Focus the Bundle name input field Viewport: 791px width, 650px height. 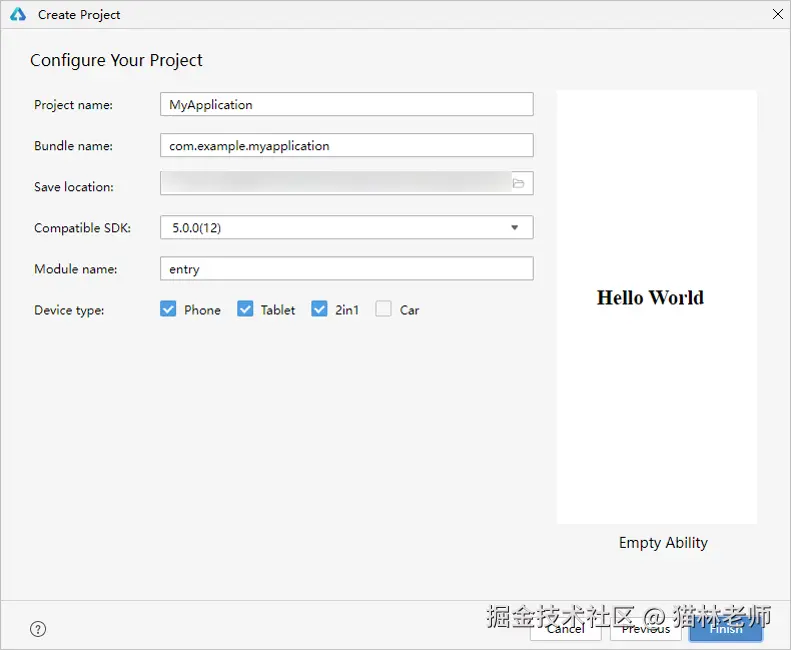click(x=347, y=145)
